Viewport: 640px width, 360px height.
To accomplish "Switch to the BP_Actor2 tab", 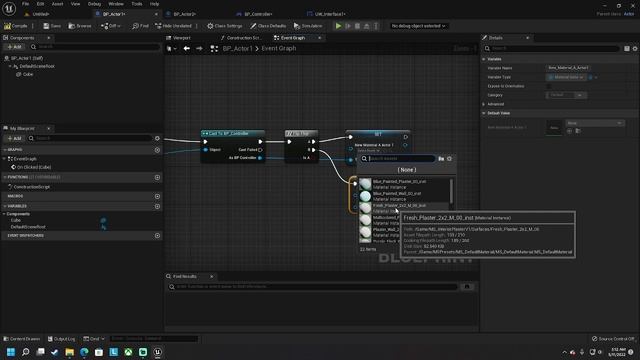I will pyautogui.click(x=184, y=14).
